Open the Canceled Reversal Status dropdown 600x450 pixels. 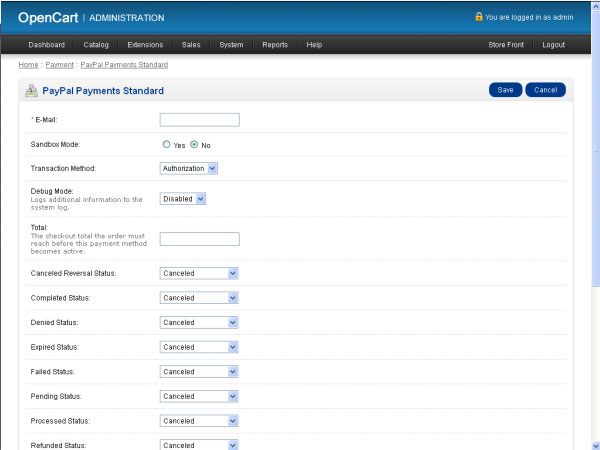199,273
